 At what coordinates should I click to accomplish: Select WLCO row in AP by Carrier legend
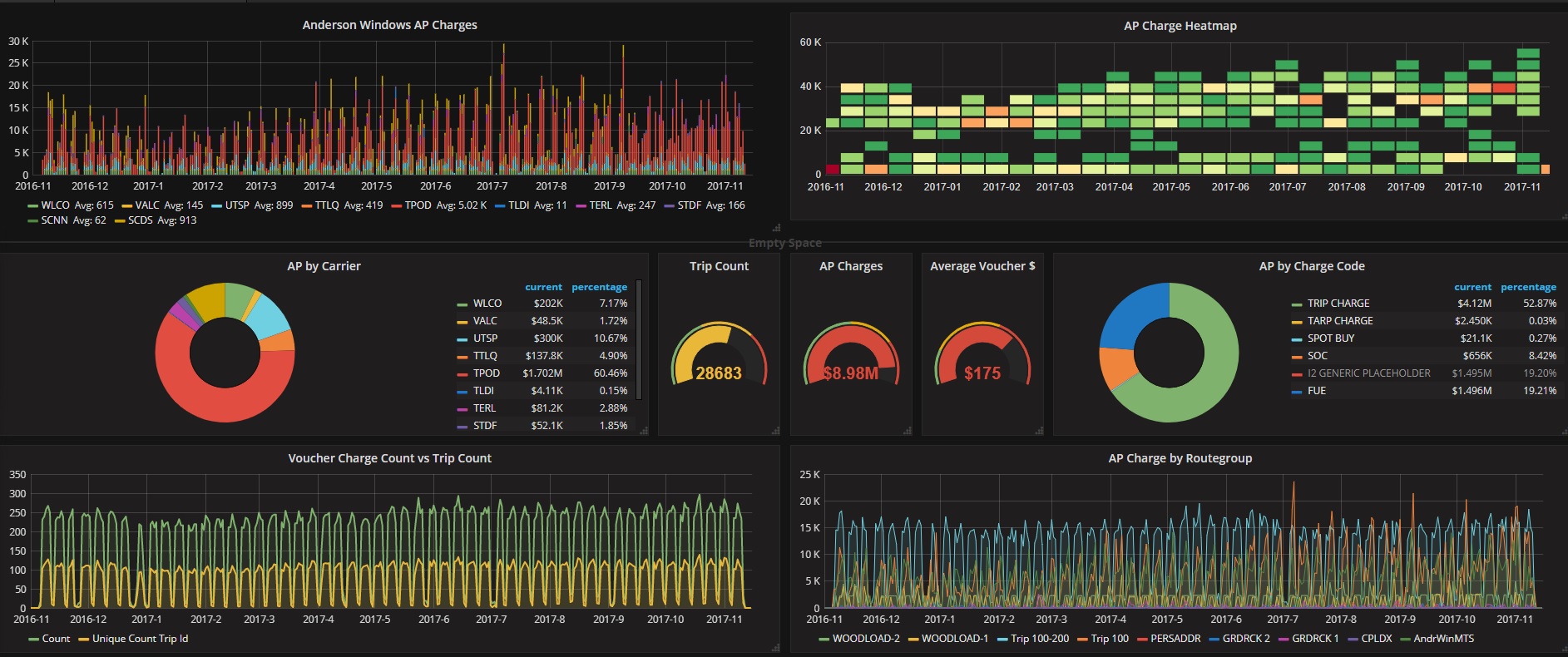click(542, 304)
